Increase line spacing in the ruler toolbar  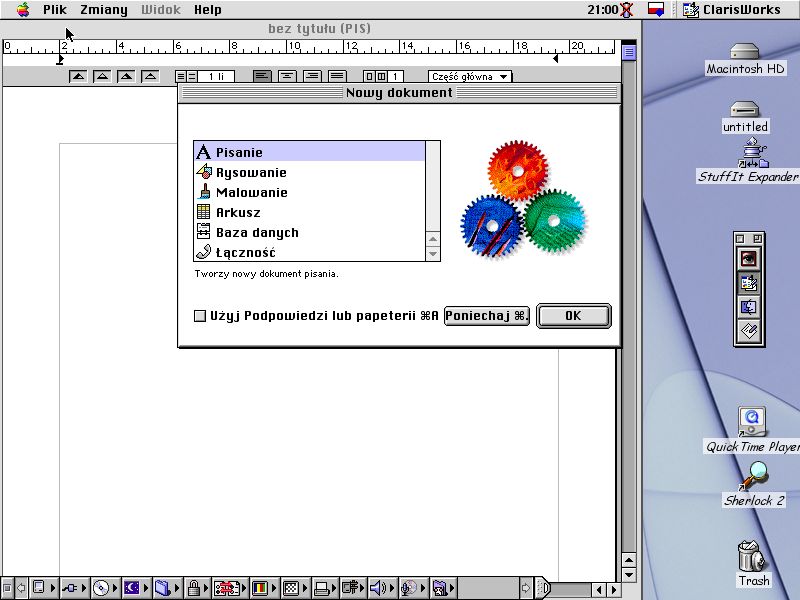[x=192, y=77]
